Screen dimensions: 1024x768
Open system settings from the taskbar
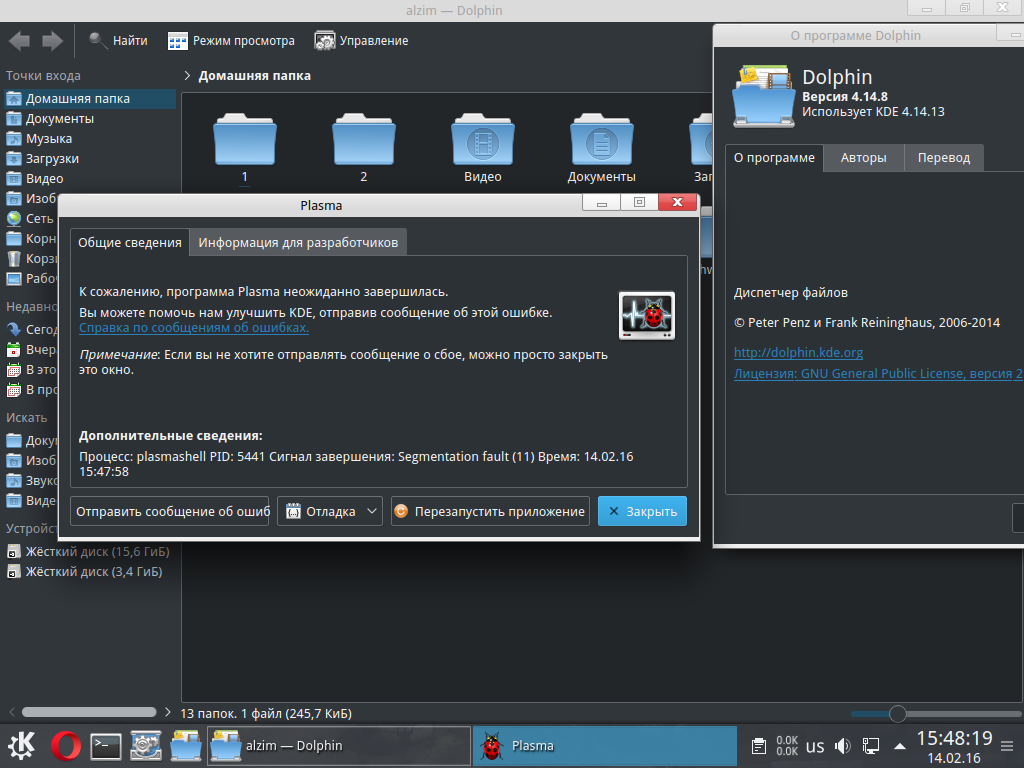(146, 745)
